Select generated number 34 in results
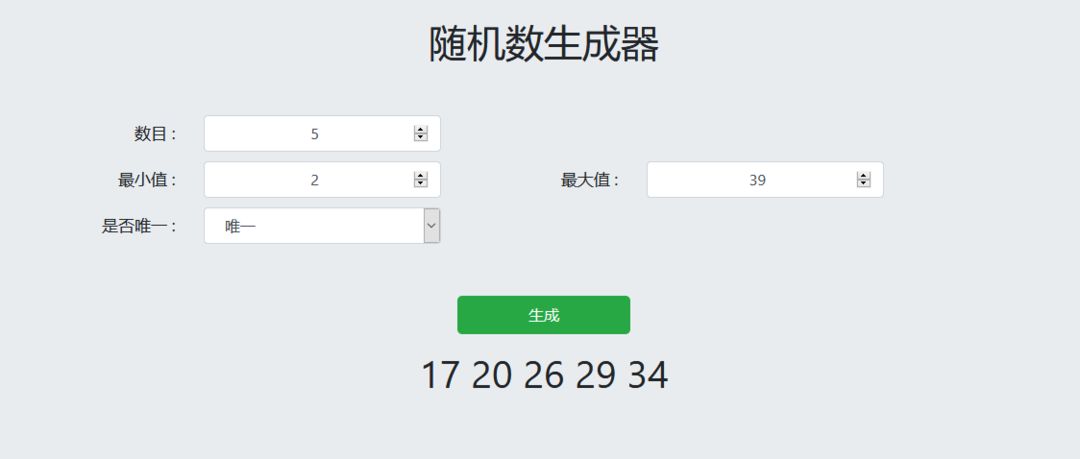Image resolution: width=1080 pixels, height=459 pixels. [647, 376]
